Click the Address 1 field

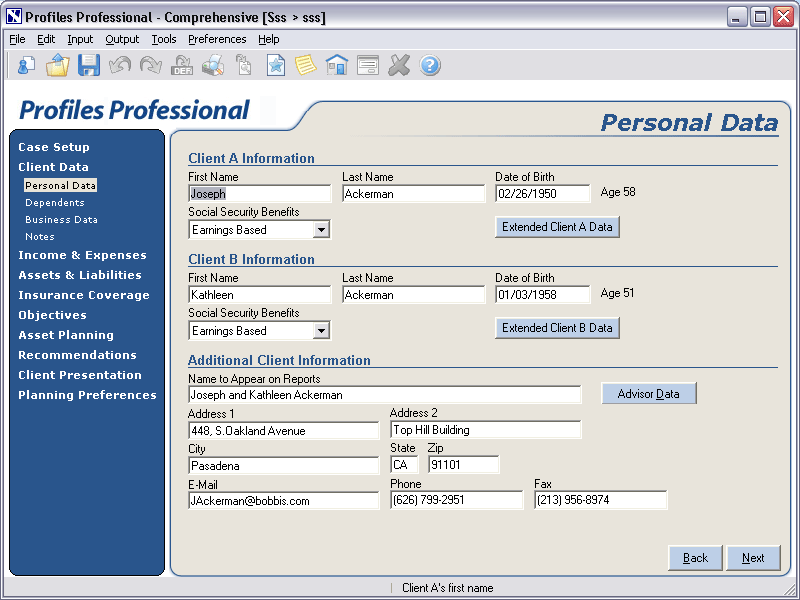point(284,431)
